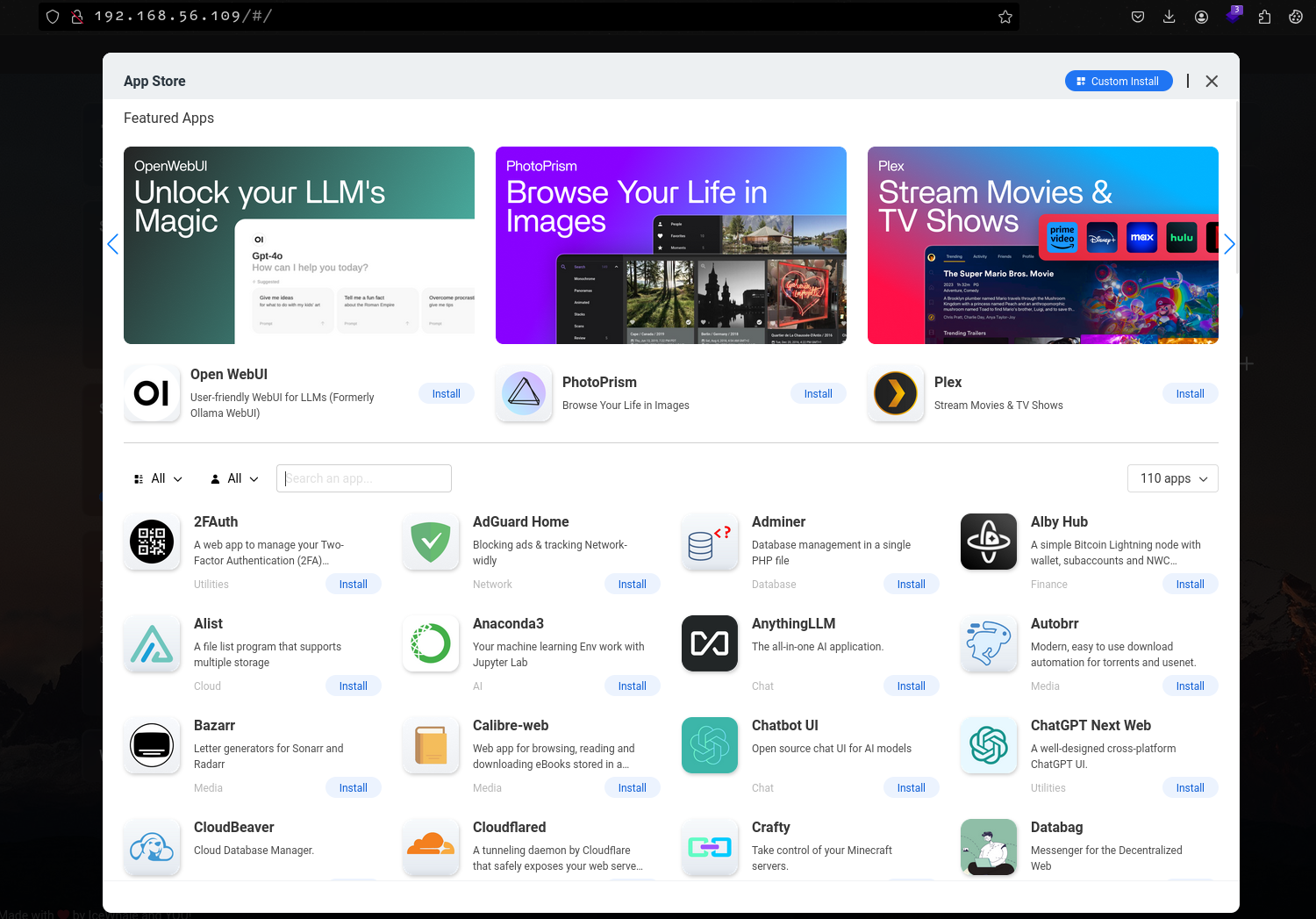Open the ChatGPT Next Web icon
This screenshot has height=919, width=1316.
(989, 745)
